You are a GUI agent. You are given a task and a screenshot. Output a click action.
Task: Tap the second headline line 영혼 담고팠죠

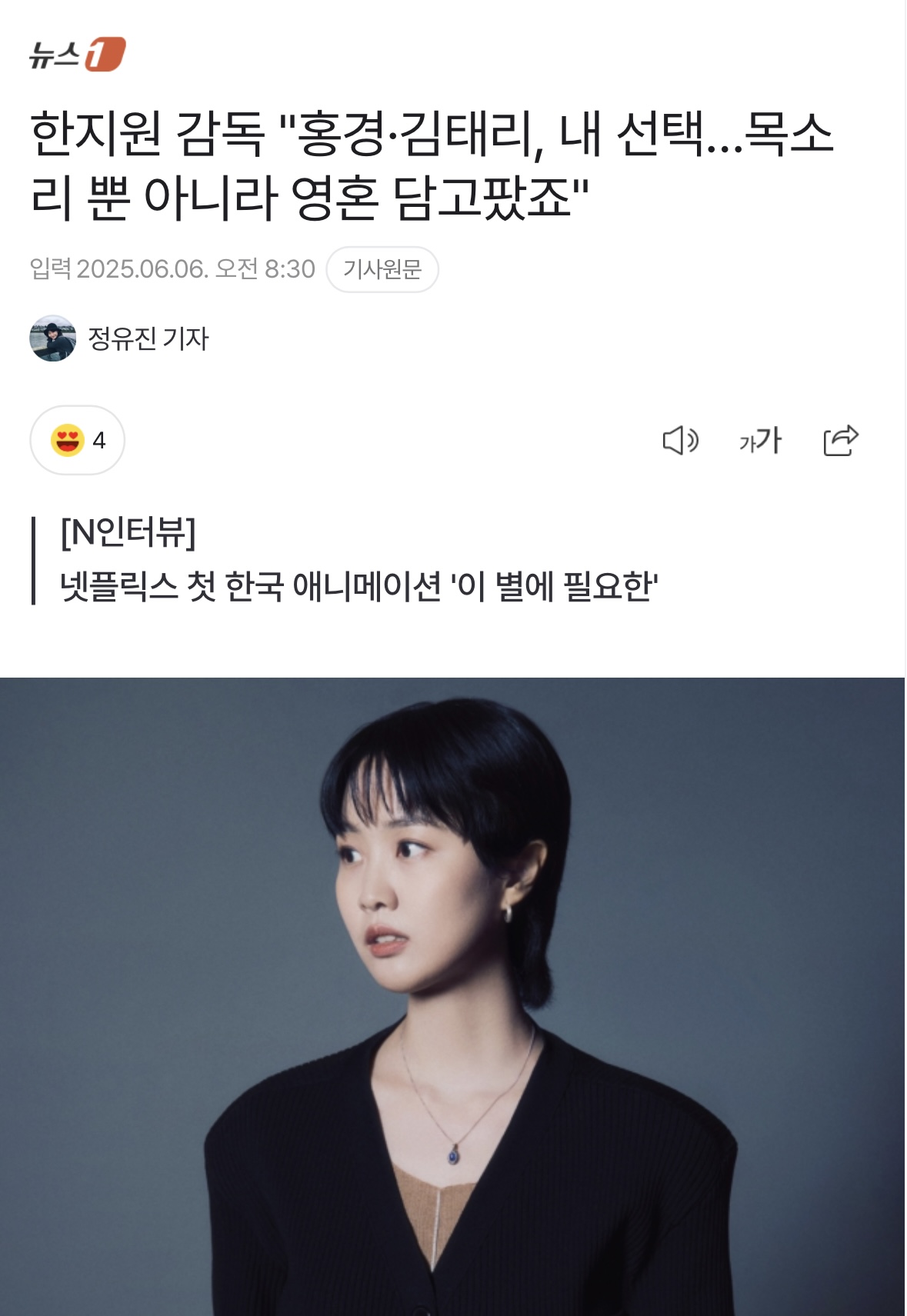[x=309, y=198]
